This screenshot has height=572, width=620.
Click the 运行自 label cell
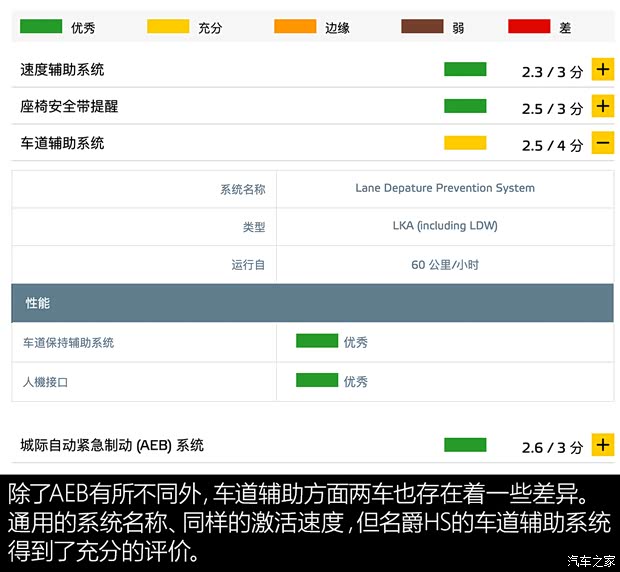(x=144, y=264)
